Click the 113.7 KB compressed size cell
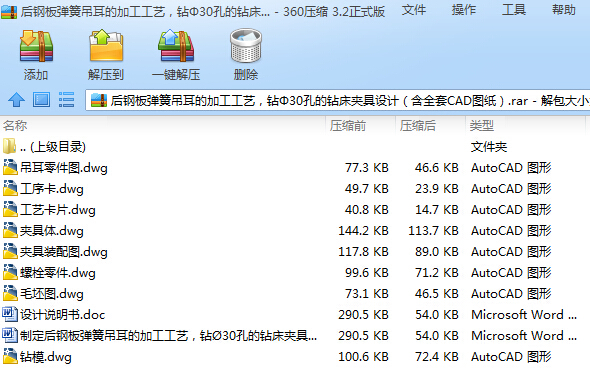The width and height of the screenshot is (590, 378). coord(433,231)
